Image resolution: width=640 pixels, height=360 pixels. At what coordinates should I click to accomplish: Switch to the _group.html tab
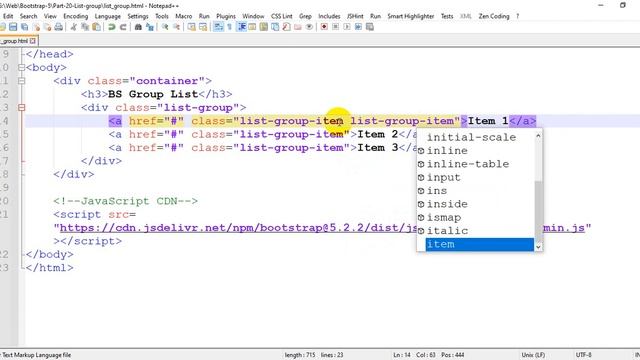pyautogui.click(x=15, y=41)
